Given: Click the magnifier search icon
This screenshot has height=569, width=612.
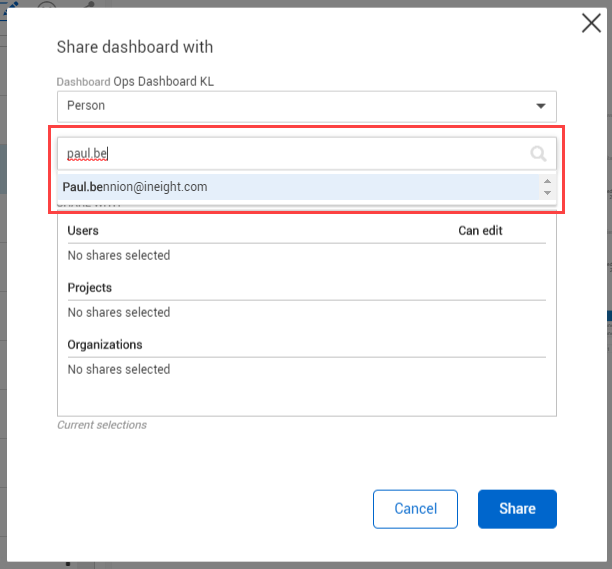Looking at the screenshot, I should click(538, 153).
